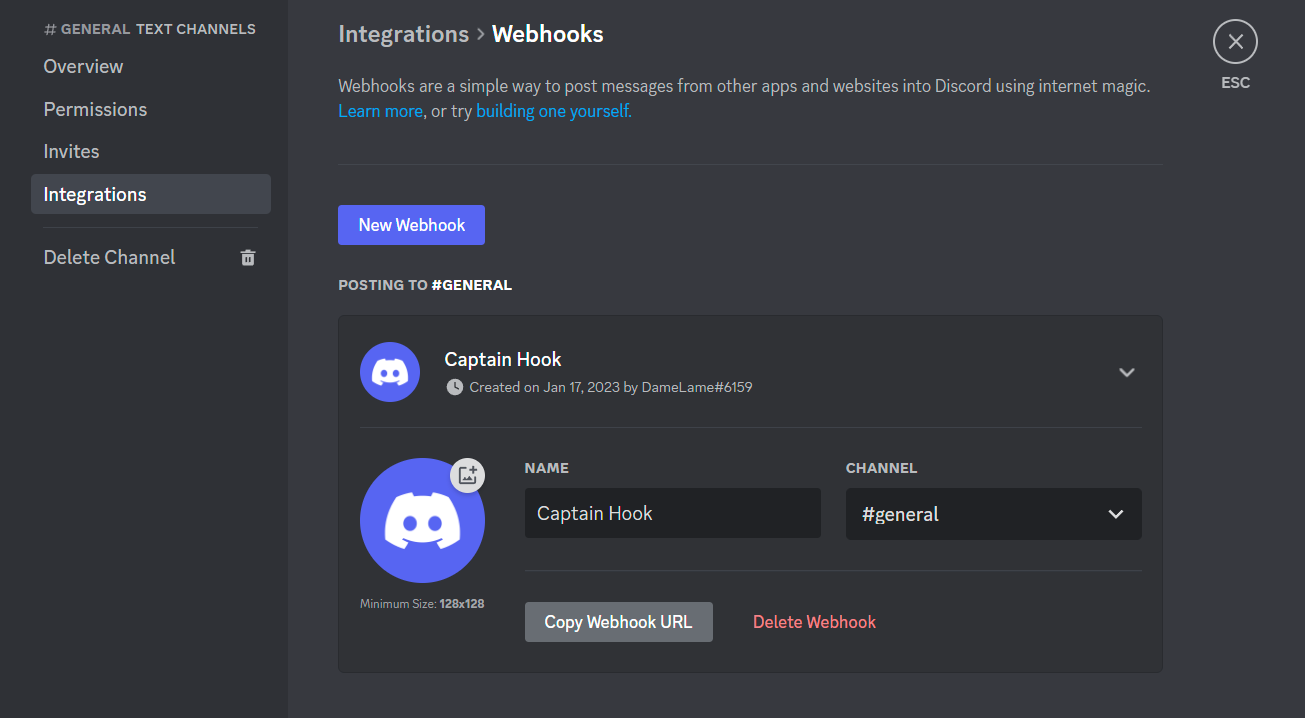Screen dimensions: 1305x718
Task: Click the large Discord webhook avatar
Action: (422, 521)
